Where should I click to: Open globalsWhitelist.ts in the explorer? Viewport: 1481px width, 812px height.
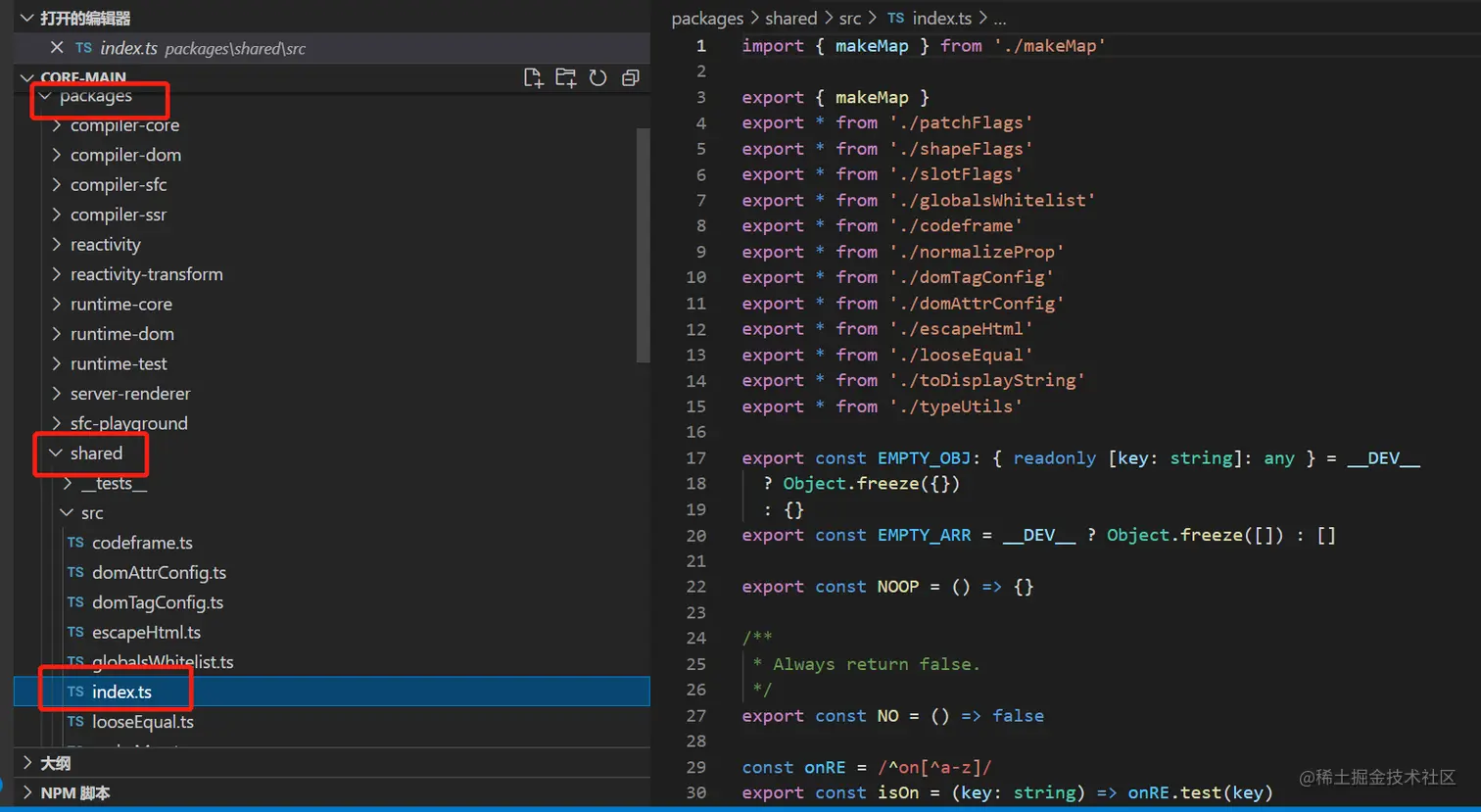click(163, 662)
